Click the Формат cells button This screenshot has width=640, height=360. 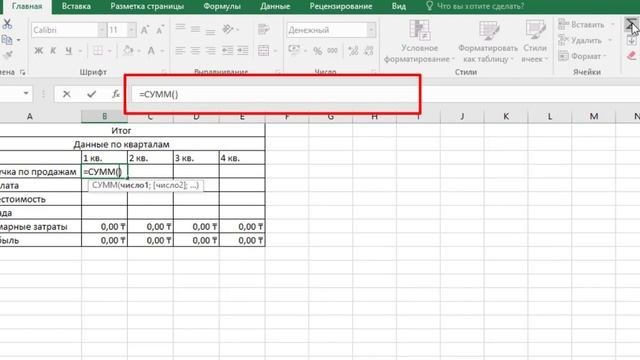[x=580, y=56]
